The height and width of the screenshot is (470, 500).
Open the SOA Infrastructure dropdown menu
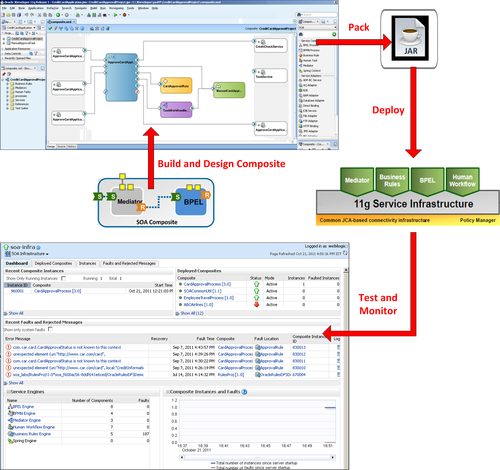pos(30,254)
